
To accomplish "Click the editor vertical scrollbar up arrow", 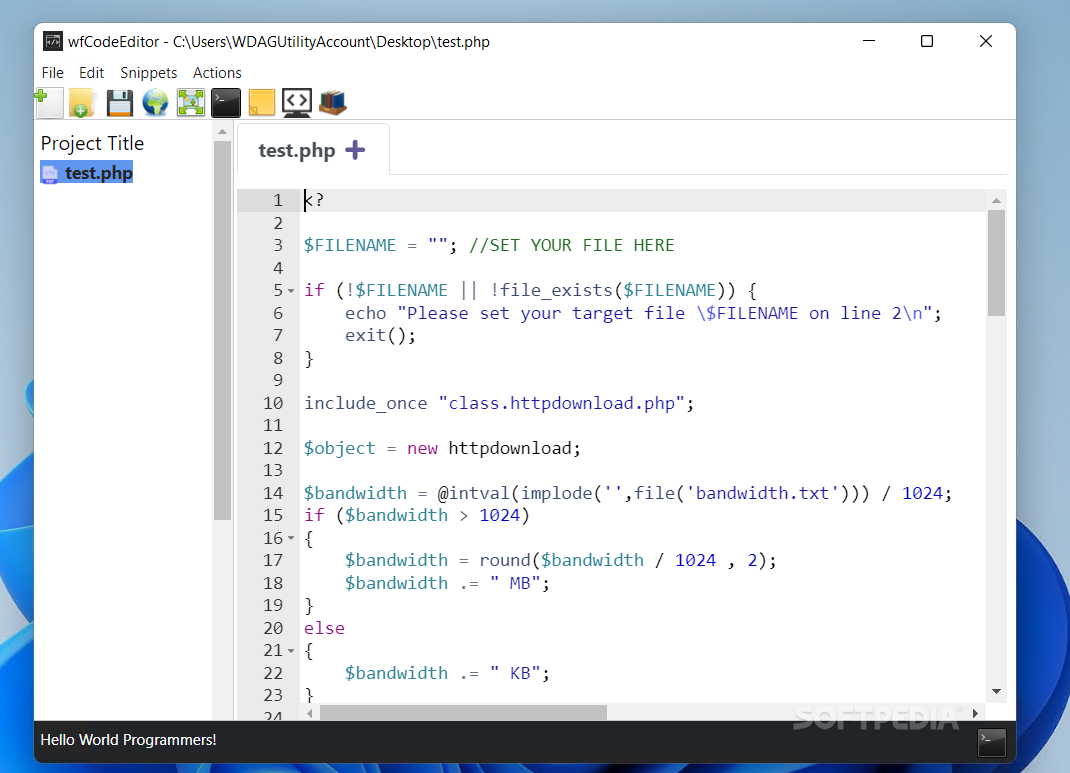I will pyautogui.click(x=996, y=201).
